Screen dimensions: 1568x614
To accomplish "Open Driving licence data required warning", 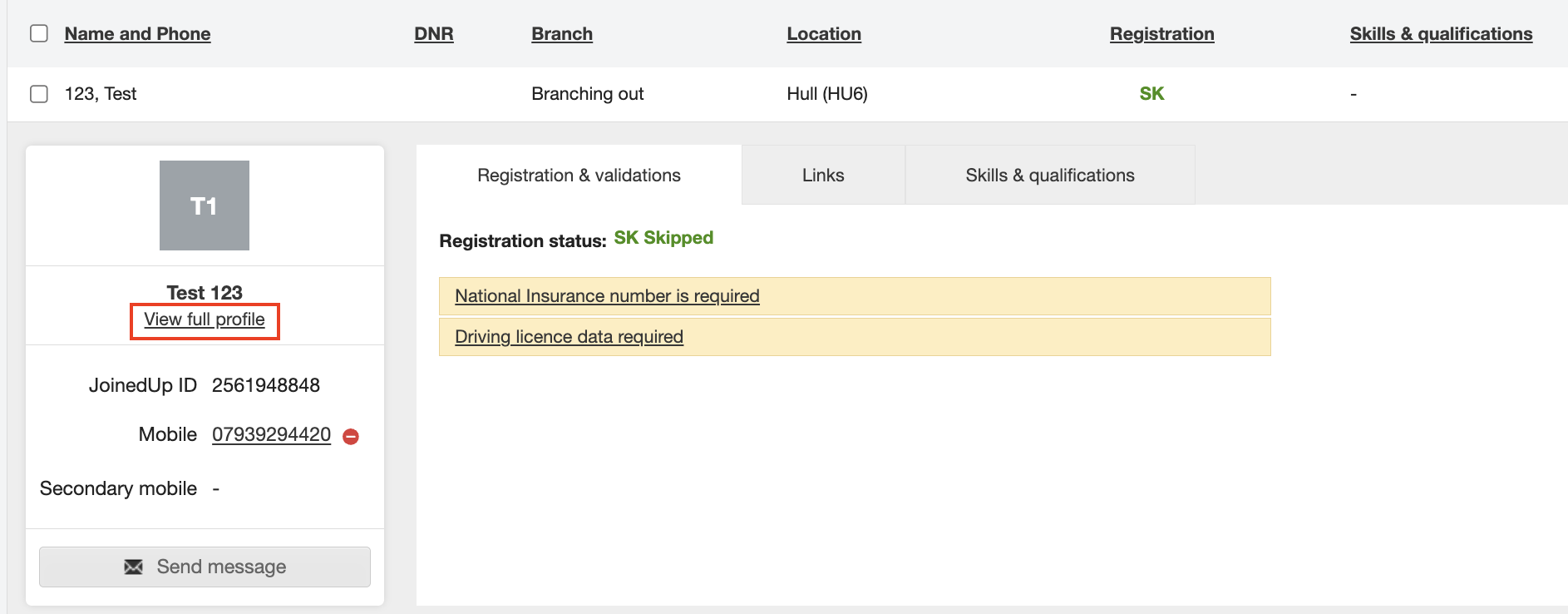I will click(569, 337).
